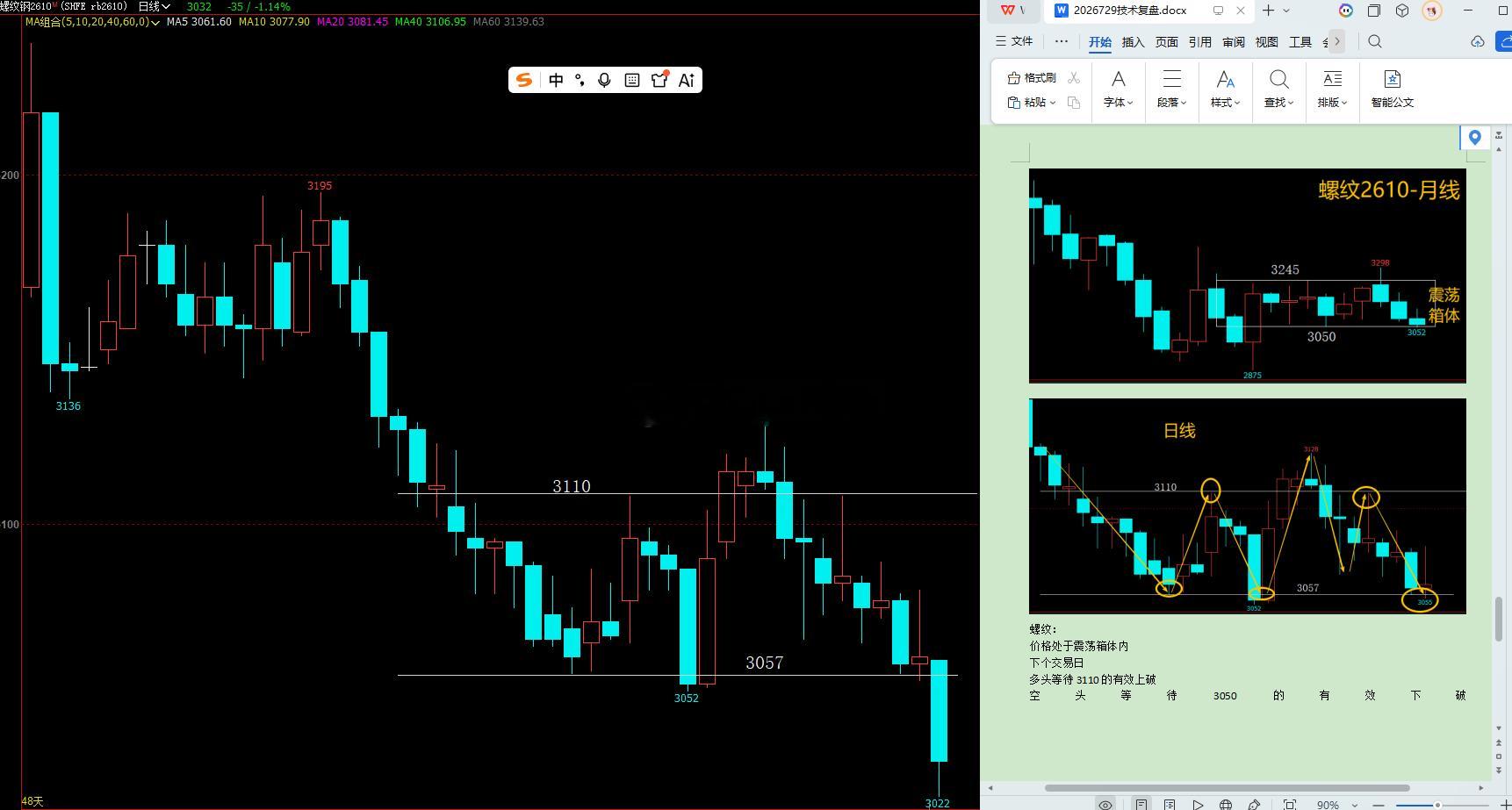Open Sogou soft keyboard icon

631,80
